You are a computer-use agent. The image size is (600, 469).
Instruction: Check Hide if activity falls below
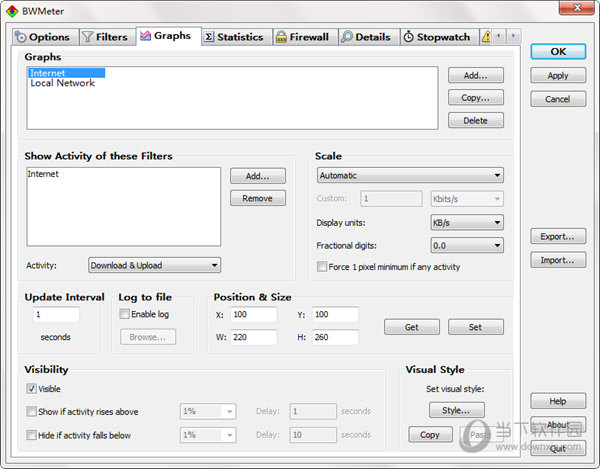[x=31, y=435]
